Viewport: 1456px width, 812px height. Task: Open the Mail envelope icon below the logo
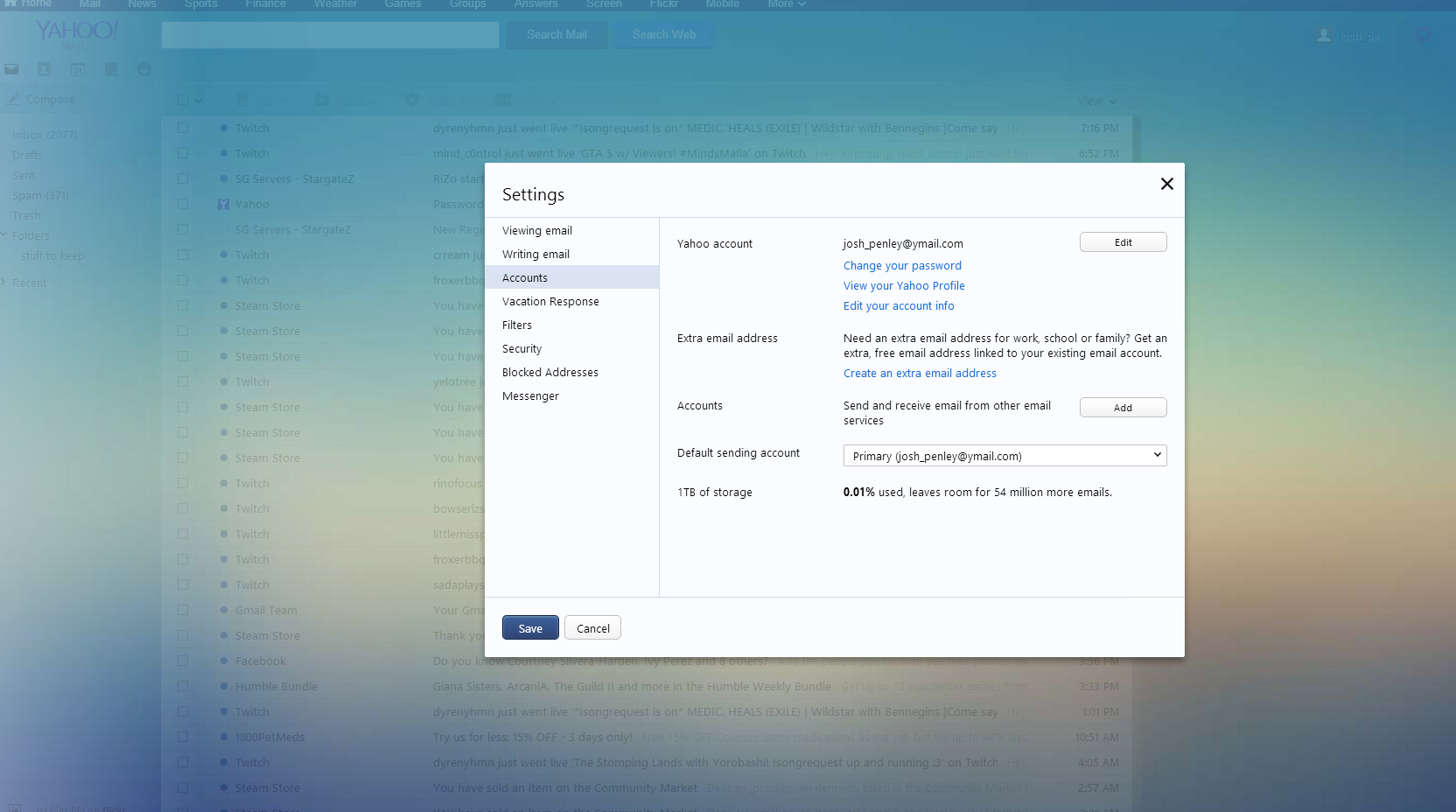11,69
